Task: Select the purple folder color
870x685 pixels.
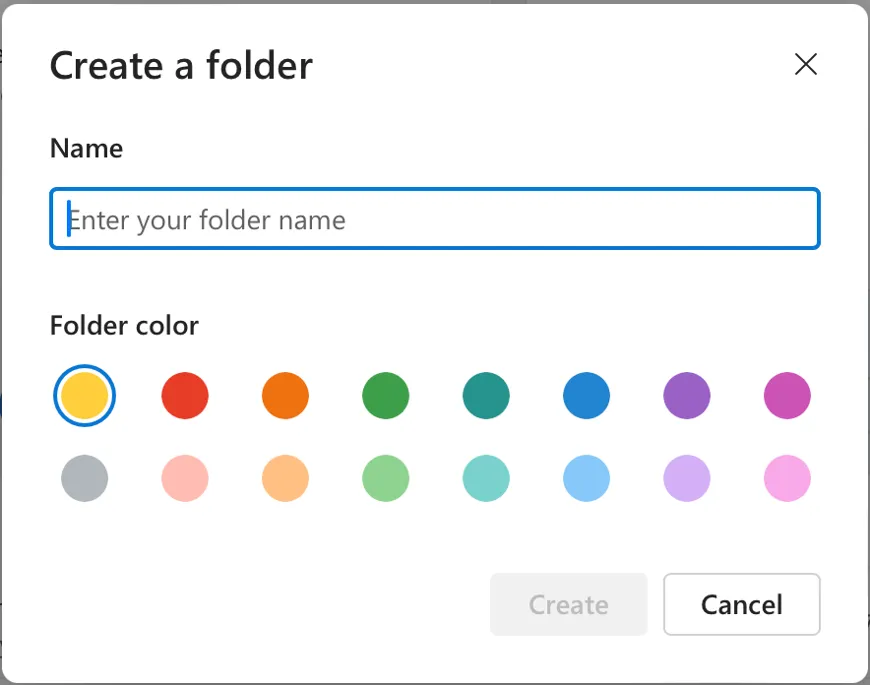Action: pyautogui.click(x=687, y=396)
